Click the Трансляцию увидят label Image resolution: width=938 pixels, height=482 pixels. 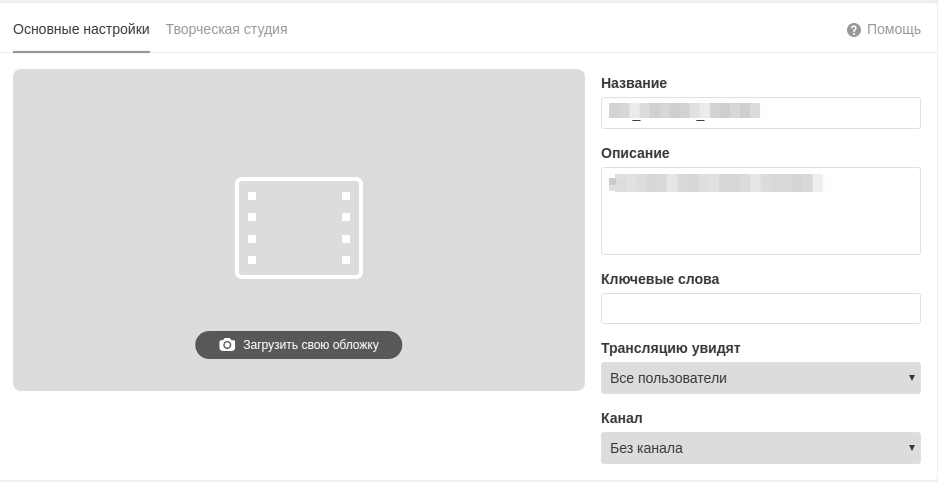pos(670,348)
